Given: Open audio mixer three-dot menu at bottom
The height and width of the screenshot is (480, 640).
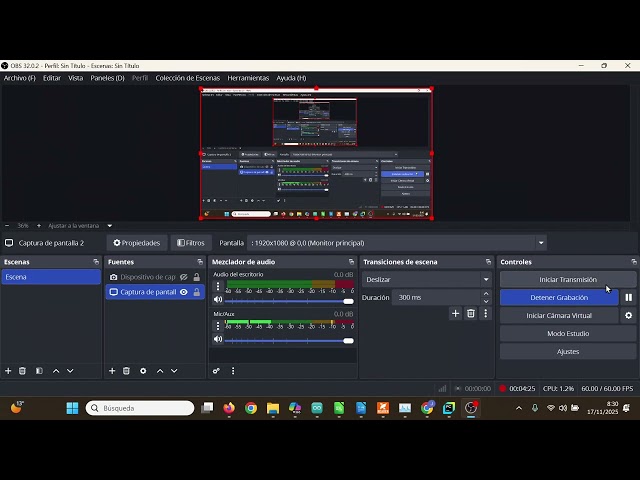Looking at the screenshot, I should coord(233,371).
